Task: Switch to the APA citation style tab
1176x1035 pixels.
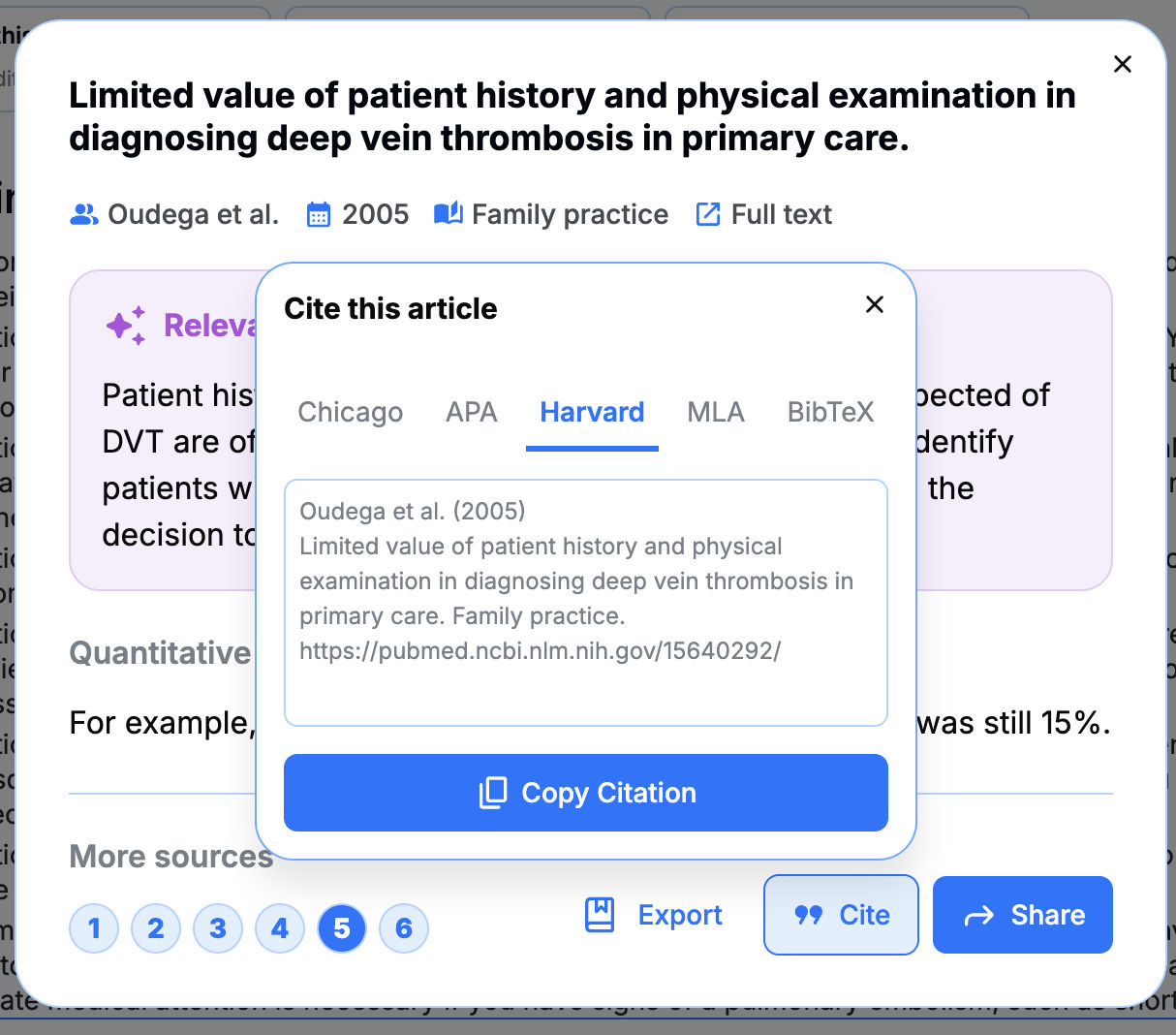Action: (x=472, y=412)
